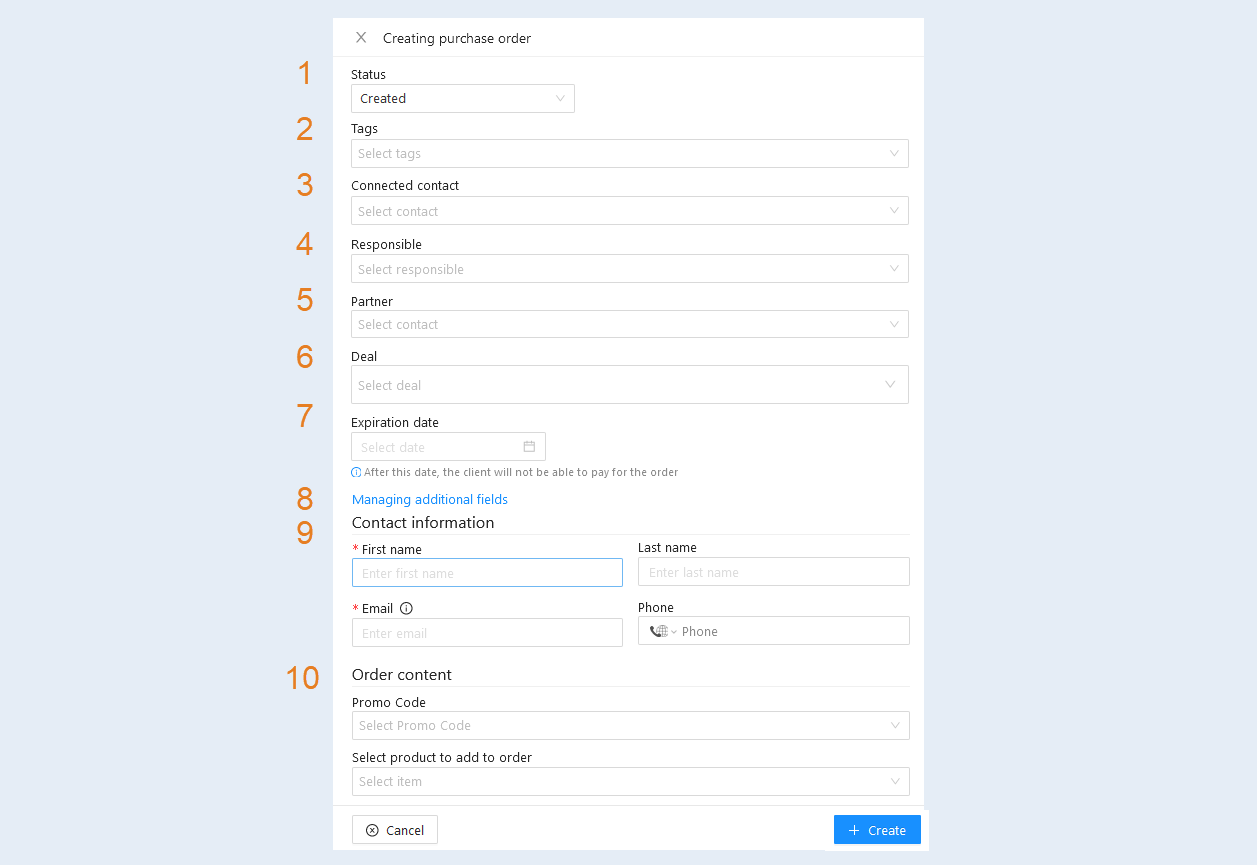The width and height of the screenshot is (1257, 865).
Task: Click the Phone number input field
Action: point(795,631)
